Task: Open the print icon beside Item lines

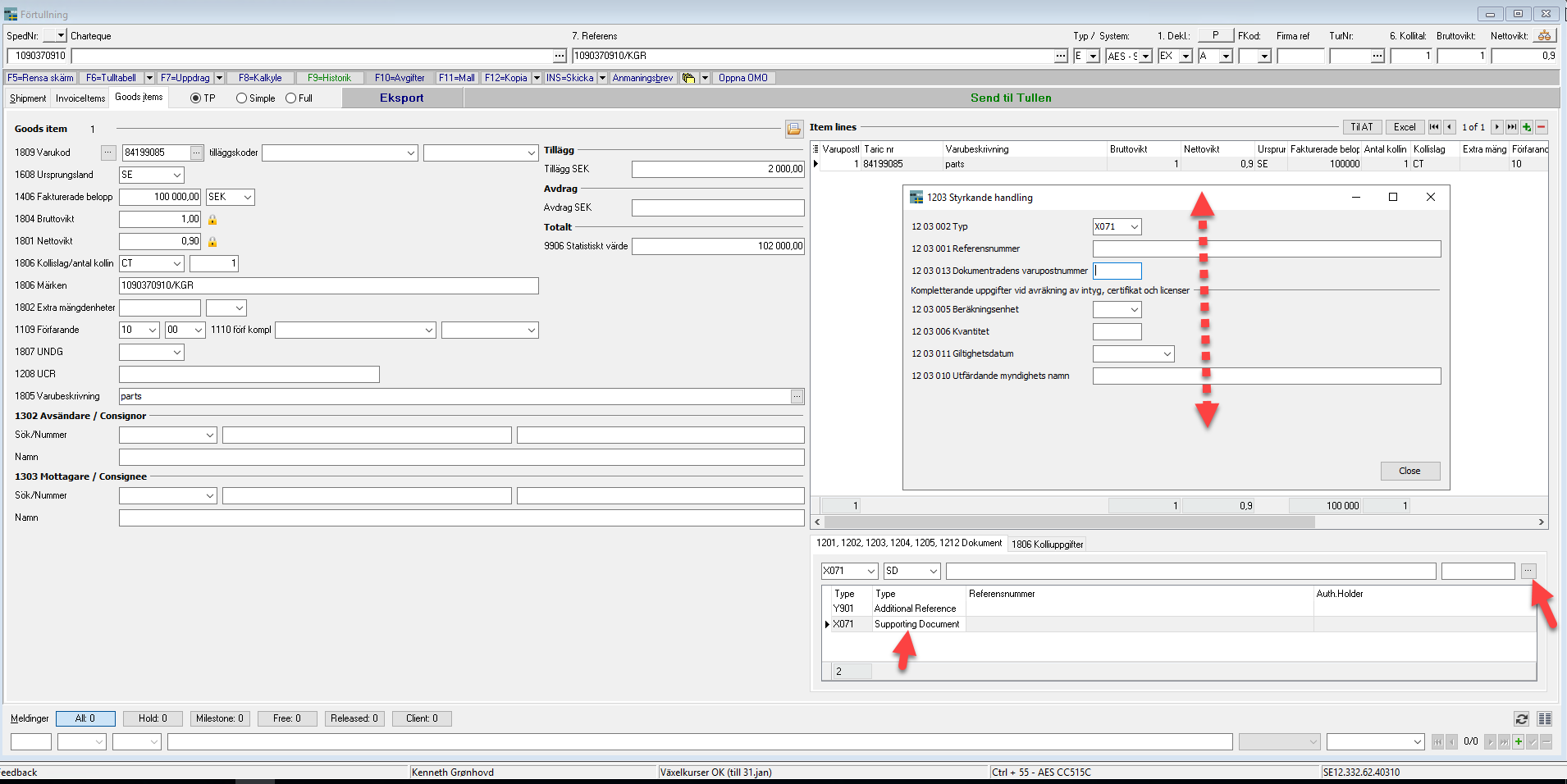Action: [794, 129]
